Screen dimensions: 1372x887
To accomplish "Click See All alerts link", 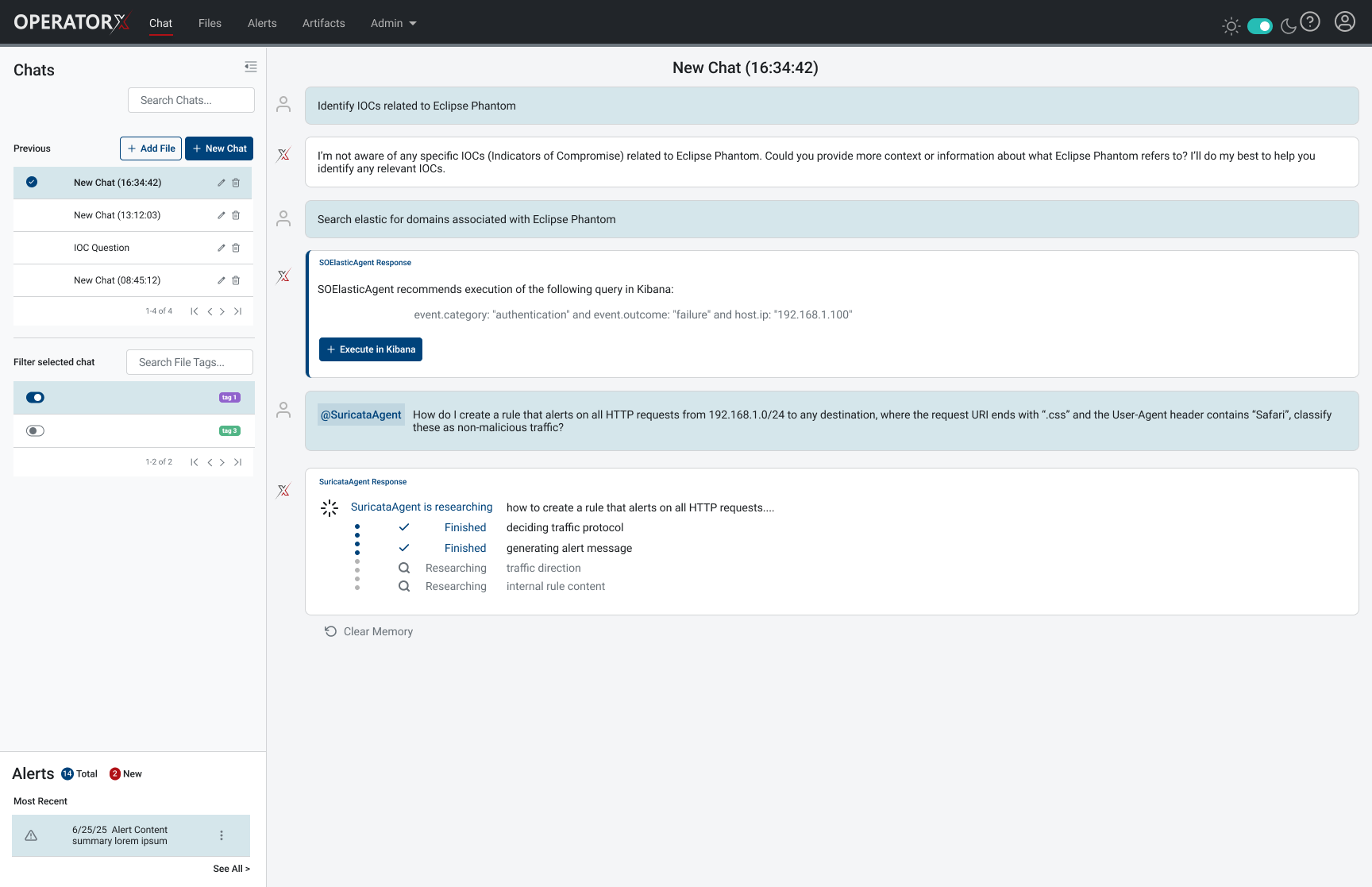I will click(x=231, y=869).
